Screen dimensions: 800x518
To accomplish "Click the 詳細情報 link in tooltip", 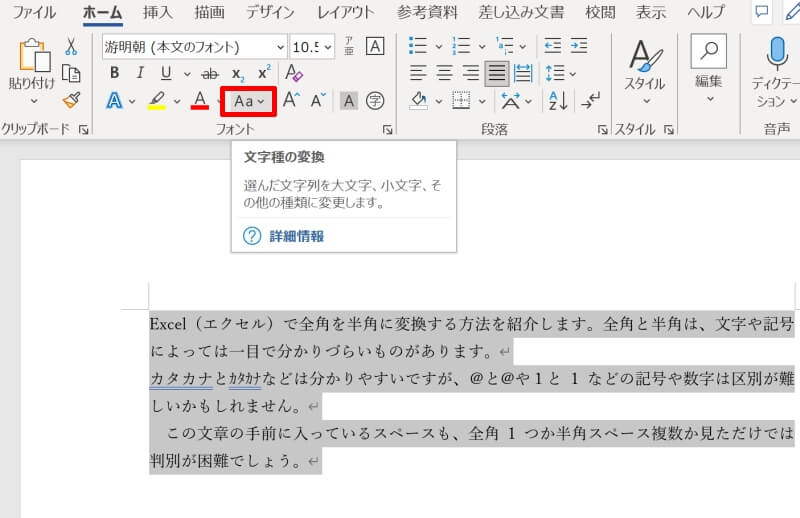I will (x=296, y=236).
